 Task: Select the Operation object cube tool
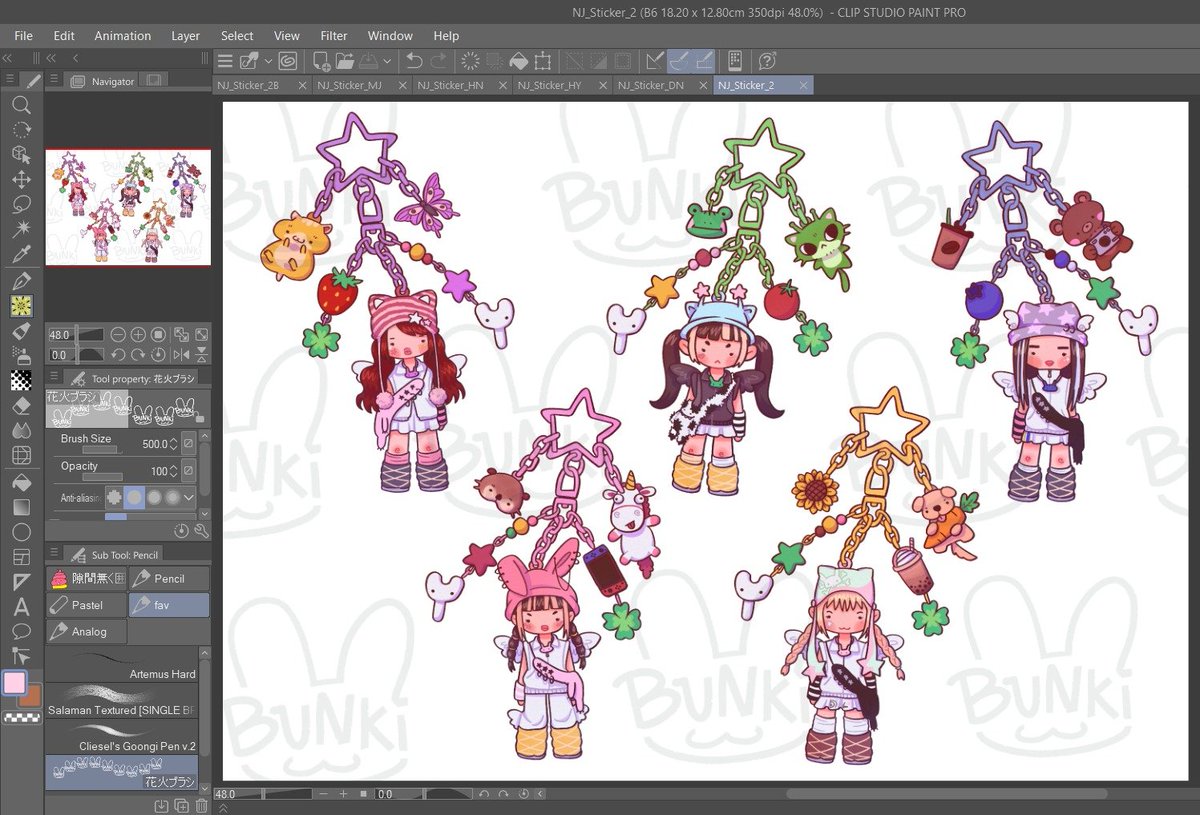point(21,155)
